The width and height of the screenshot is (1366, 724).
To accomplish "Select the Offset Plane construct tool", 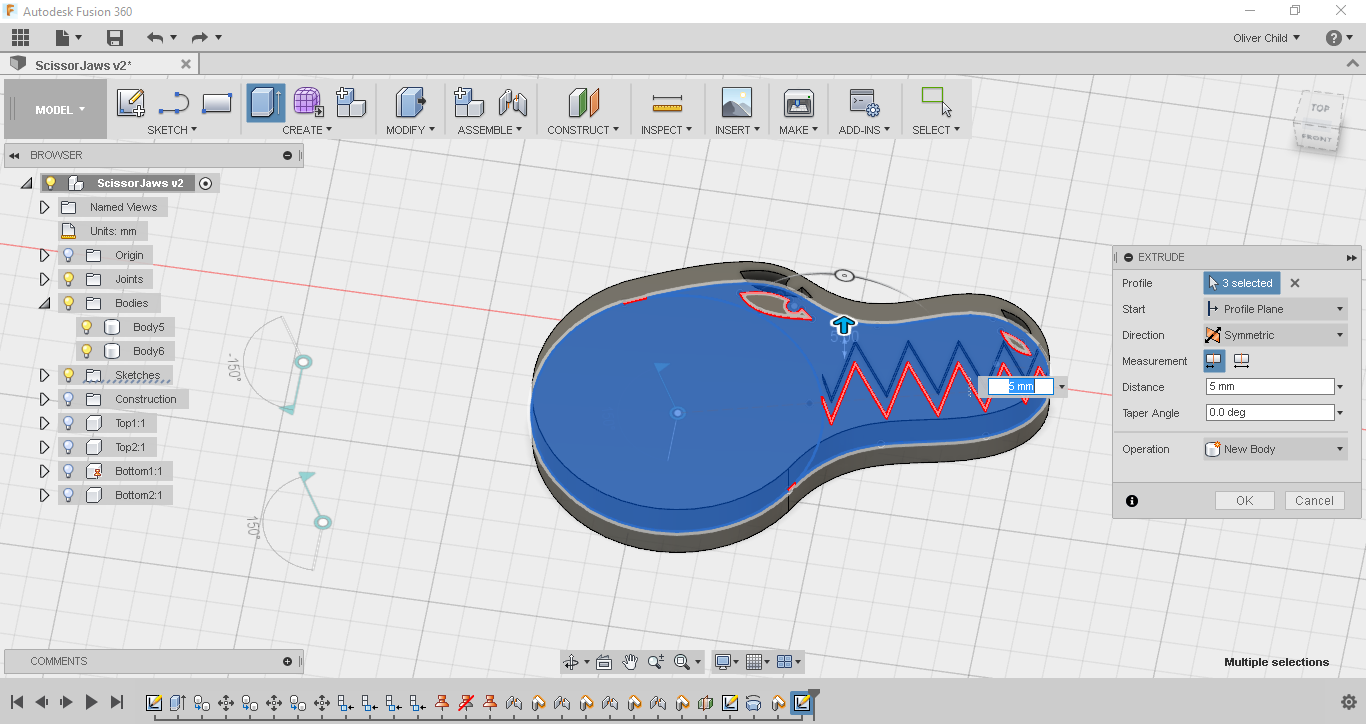I will 583,102.
